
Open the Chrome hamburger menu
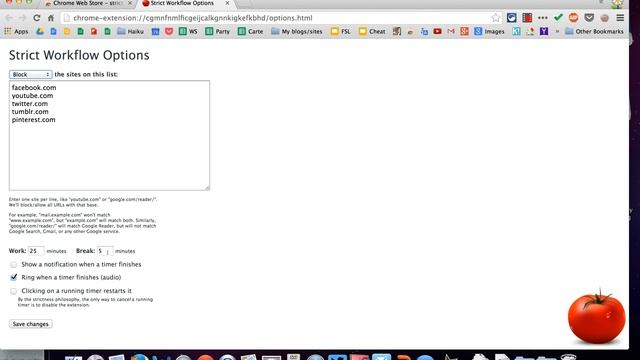tap(620, 18)
